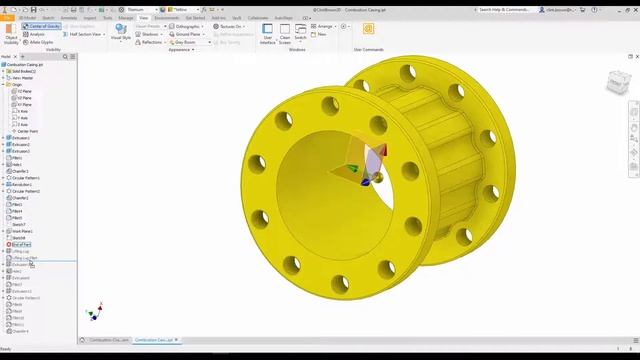Expand Work Plane1 node
The width and height of the screenshot is (640, 360).
[x=3, y=231]
